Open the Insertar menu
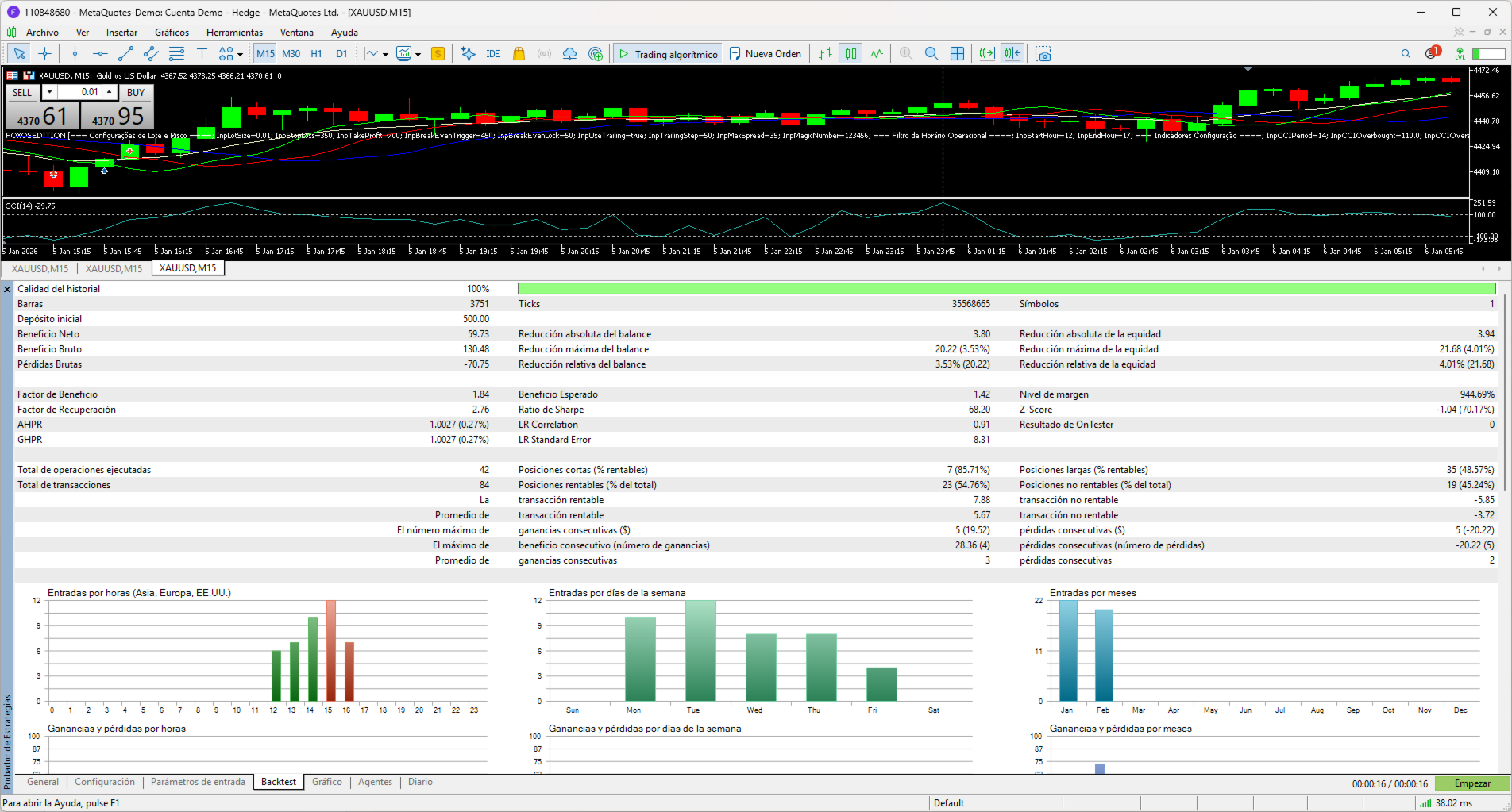The height and width of the screenshot is (812, 1512). tap(121, 33)
